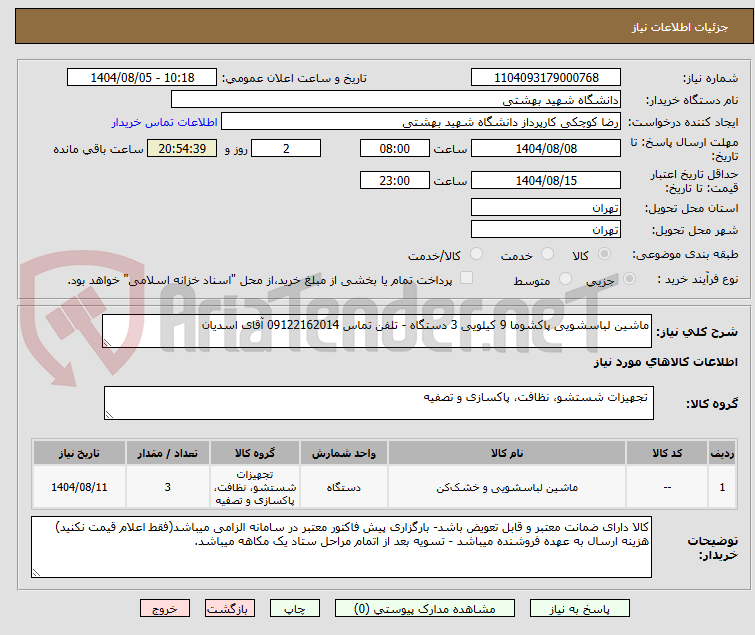Click the announcement date field 1404/08/05 - 10:18
Screen dimensions: 755x635
click(x=142, y=77)
